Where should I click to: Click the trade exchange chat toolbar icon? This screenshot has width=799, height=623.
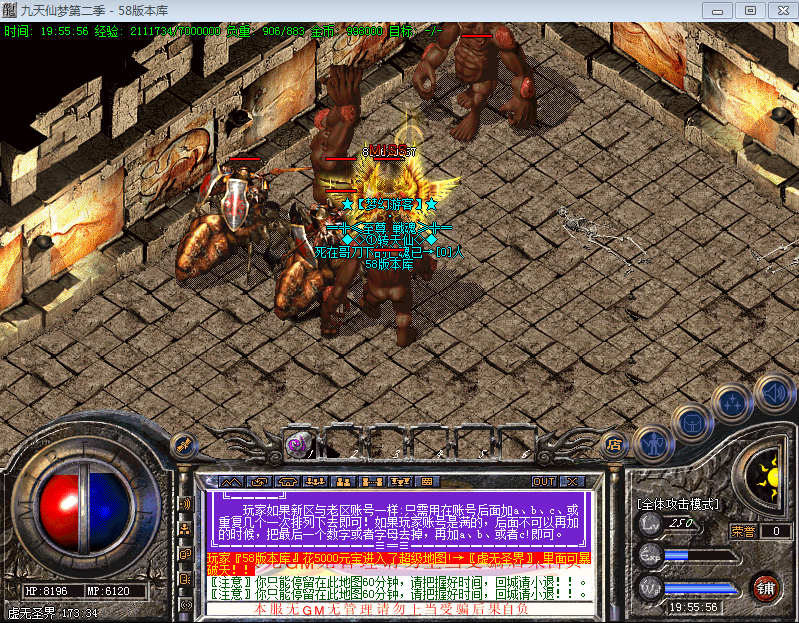259,481
